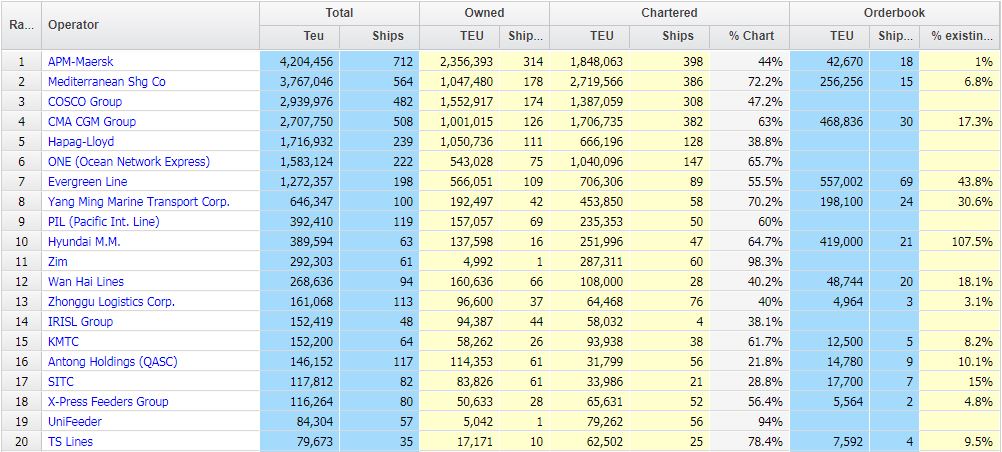Select the 79,673 total TEU cell

[x=300, y=442]
